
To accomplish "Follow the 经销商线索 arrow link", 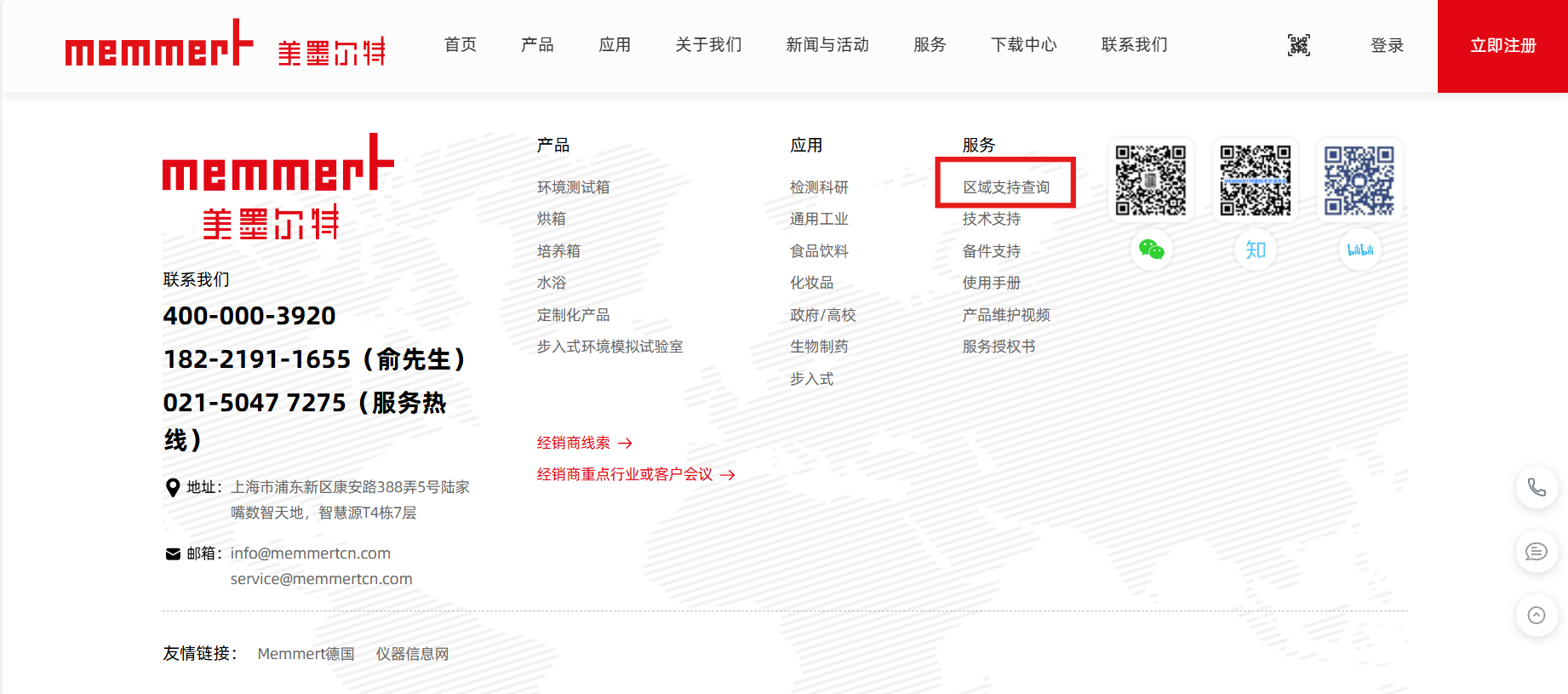I will 585,443.
